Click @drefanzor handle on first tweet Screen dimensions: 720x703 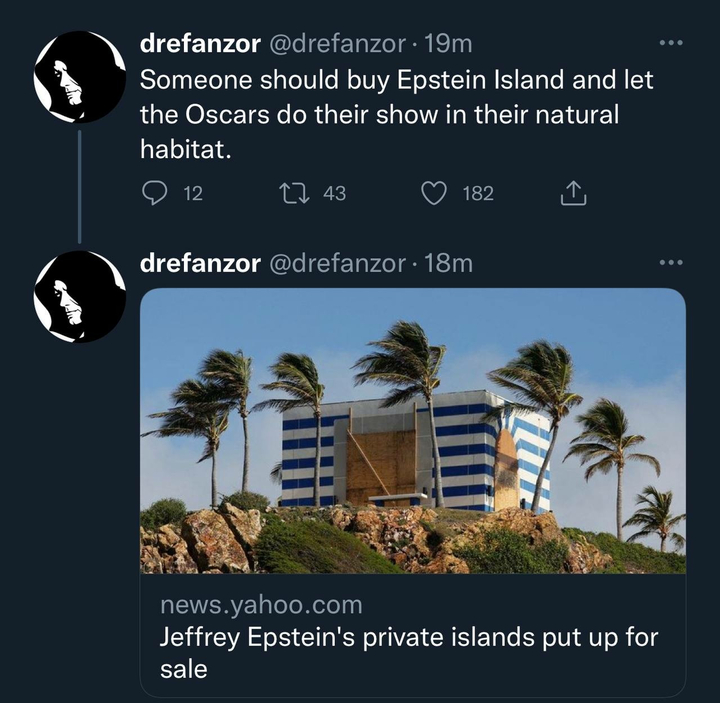tap(337, 44)
